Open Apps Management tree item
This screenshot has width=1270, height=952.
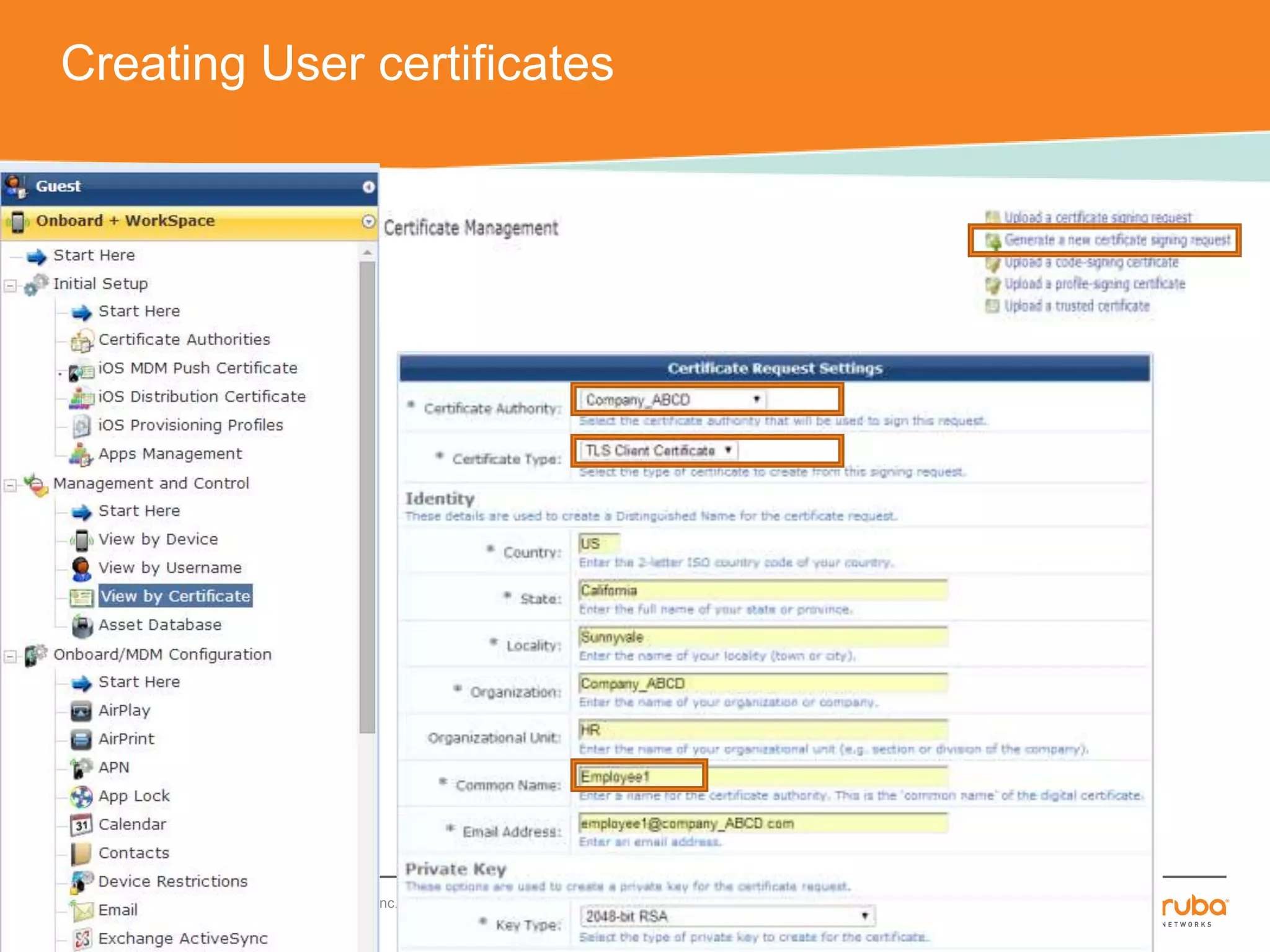(170, 454)
